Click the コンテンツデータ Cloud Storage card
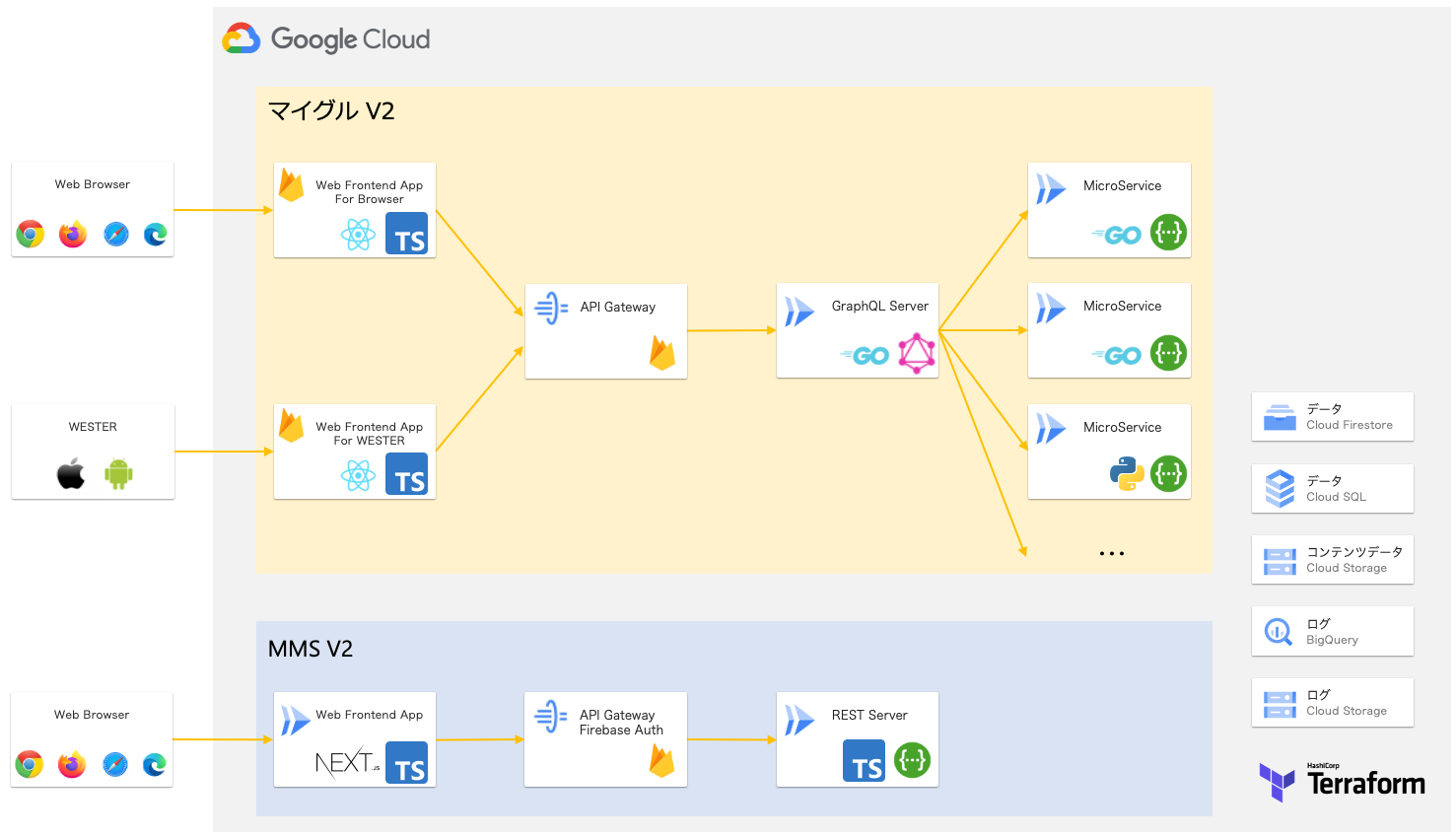The image size is (1456, 836). (1332, 560)
